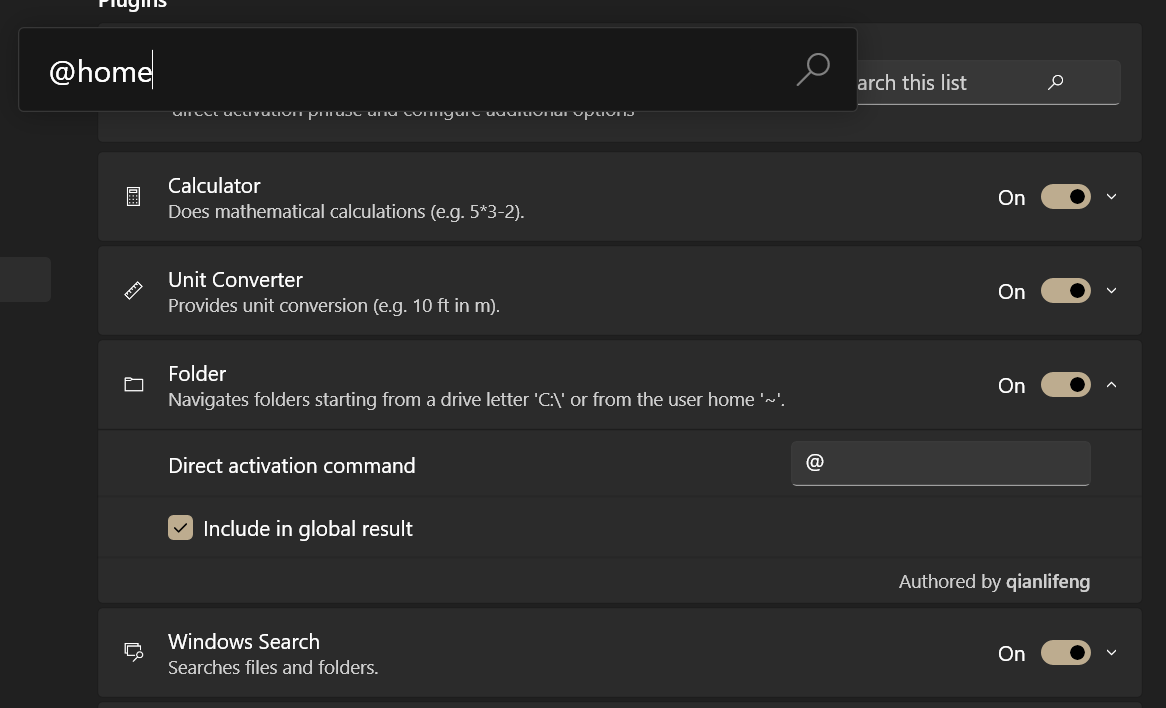This screenshot has width=1166, height=708.
Task: Click the 'Search this list' filter field
Action: (988, 83)
